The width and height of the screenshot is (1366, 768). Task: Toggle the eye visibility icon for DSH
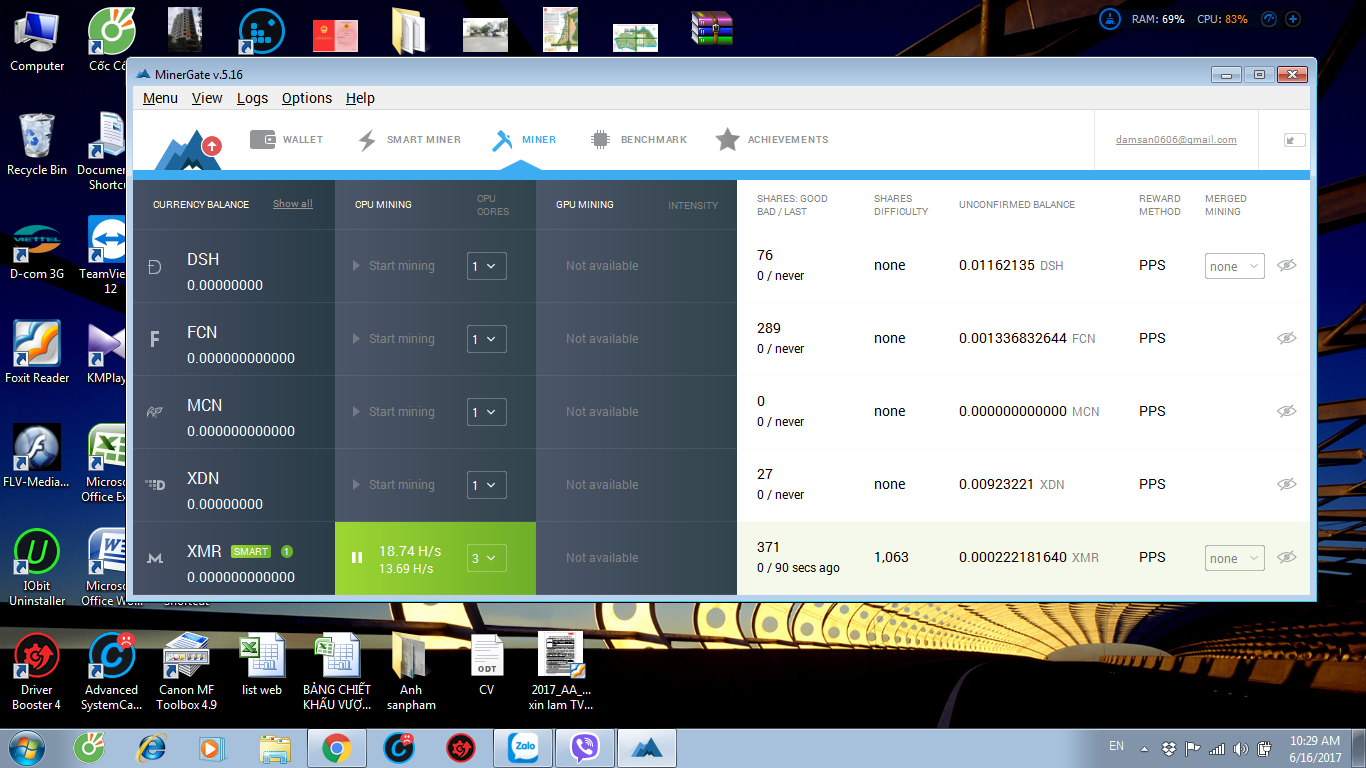tap(1287, 265)
